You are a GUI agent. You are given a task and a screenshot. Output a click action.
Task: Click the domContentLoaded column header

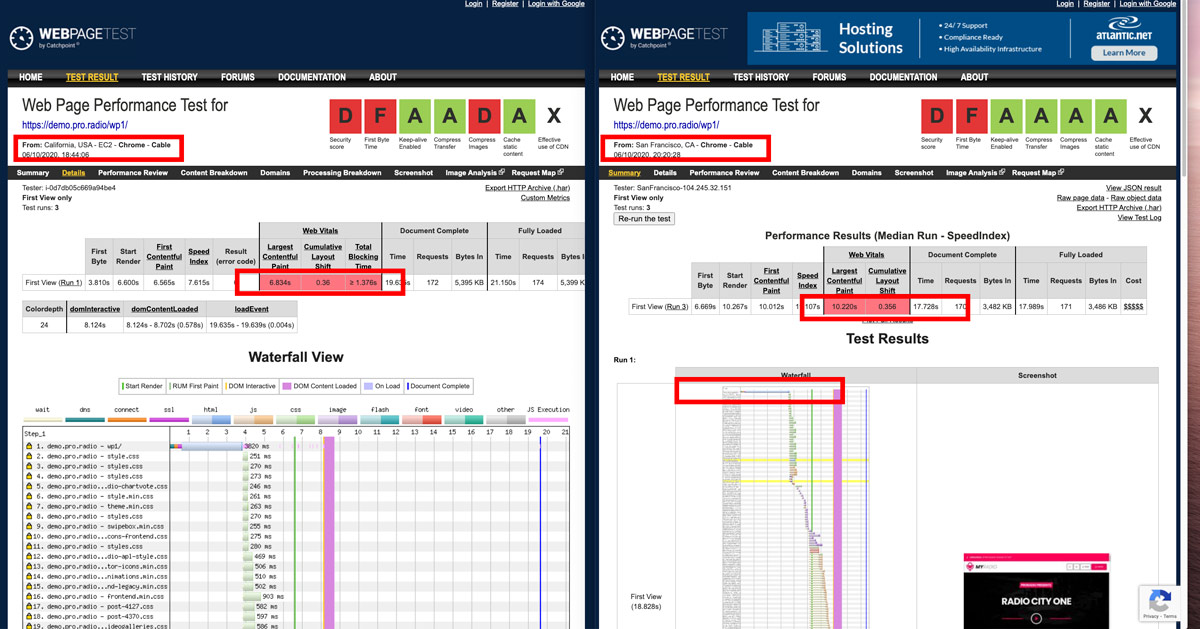pyautogui.click(x=162, y=309)
